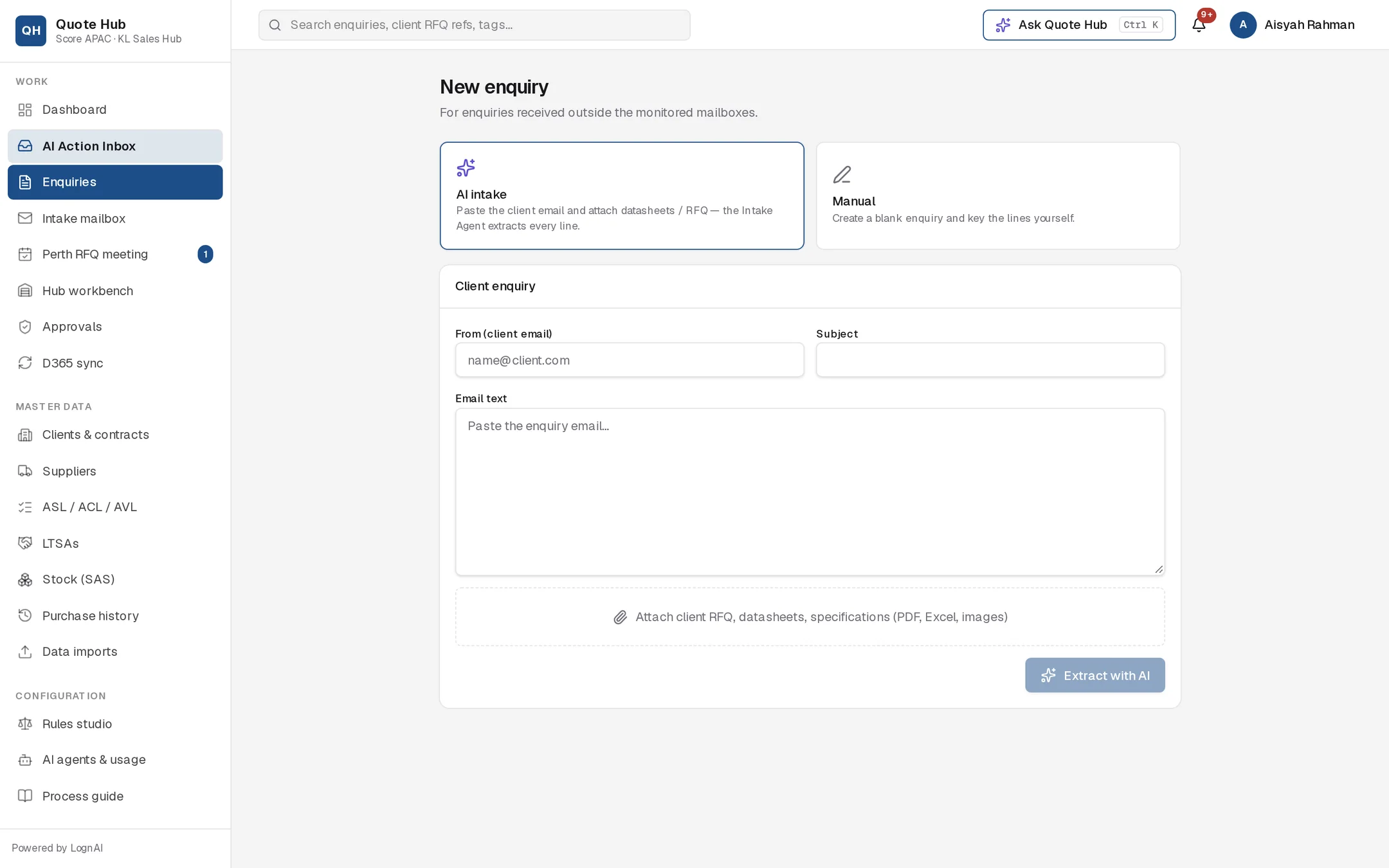Click Attach client RFQ datasheets area
Viewport: 1389px width, 868px height.
coord(810,617)
